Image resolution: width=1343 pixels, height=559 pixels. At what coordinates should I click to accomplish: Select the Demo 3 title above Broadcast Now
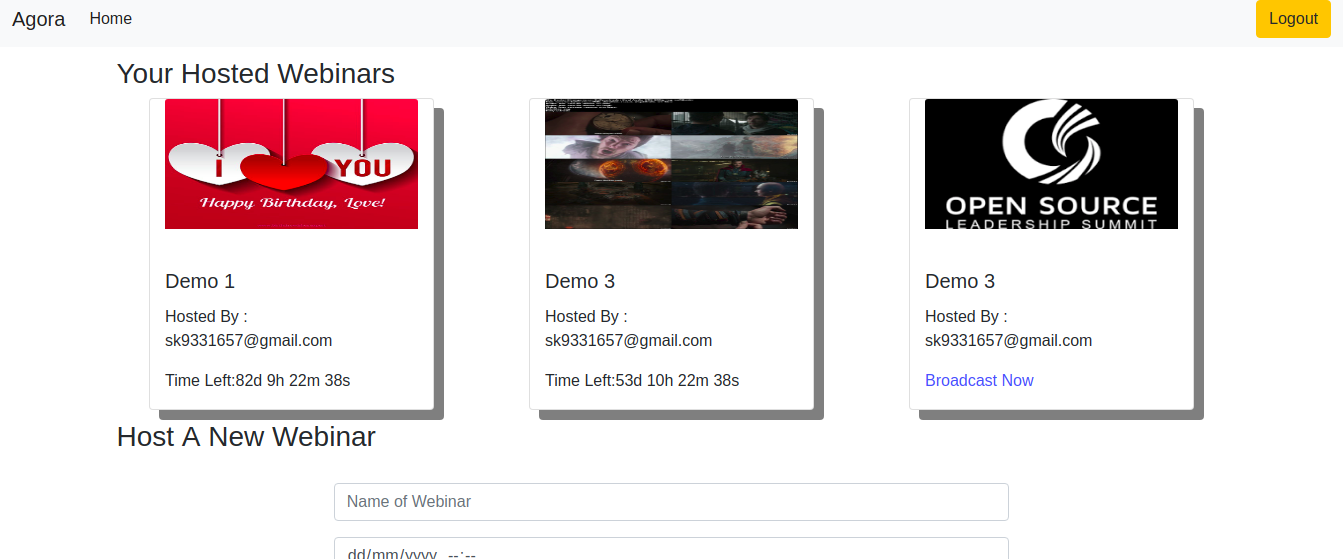(x=960, y=281)
